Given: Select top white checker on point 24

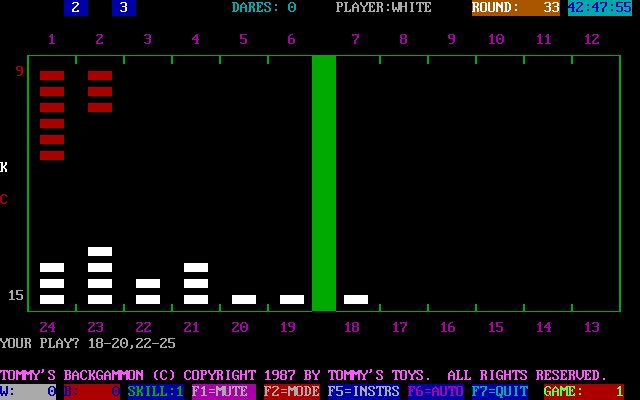Looking at the screenshot, I should (x=52, y=267).
